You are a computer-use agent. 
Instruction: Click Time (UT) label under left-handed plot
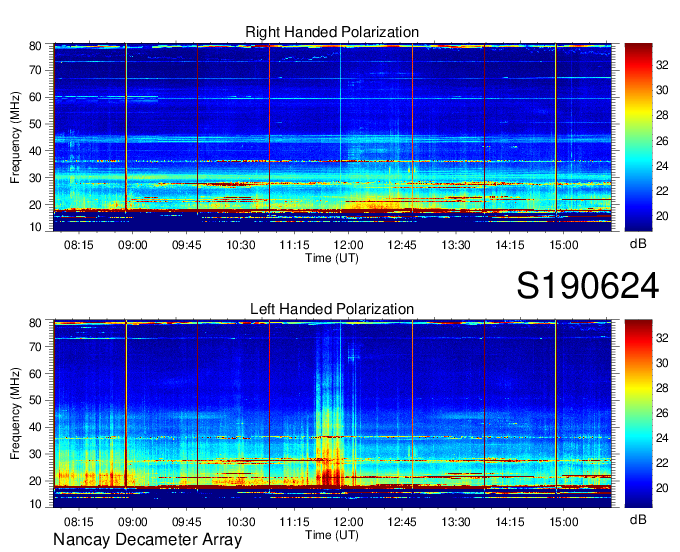332,535
